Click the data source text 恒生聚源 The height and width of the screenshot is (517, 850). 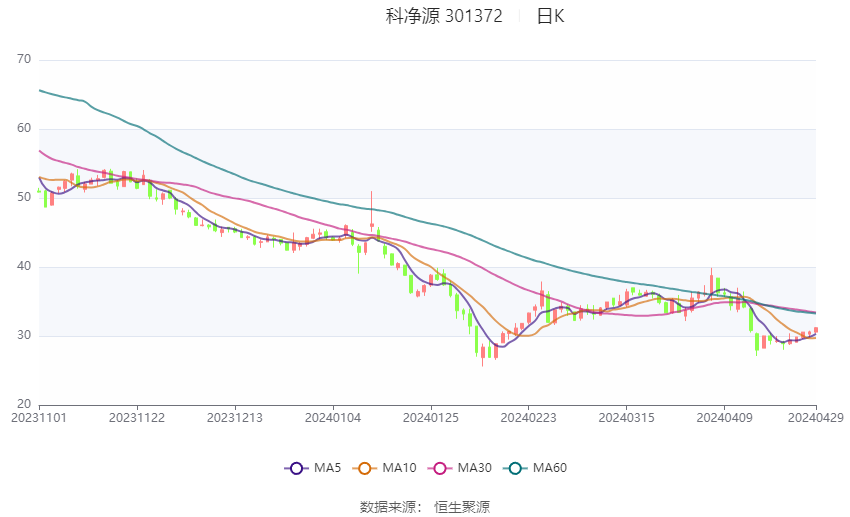pos(462,507)
